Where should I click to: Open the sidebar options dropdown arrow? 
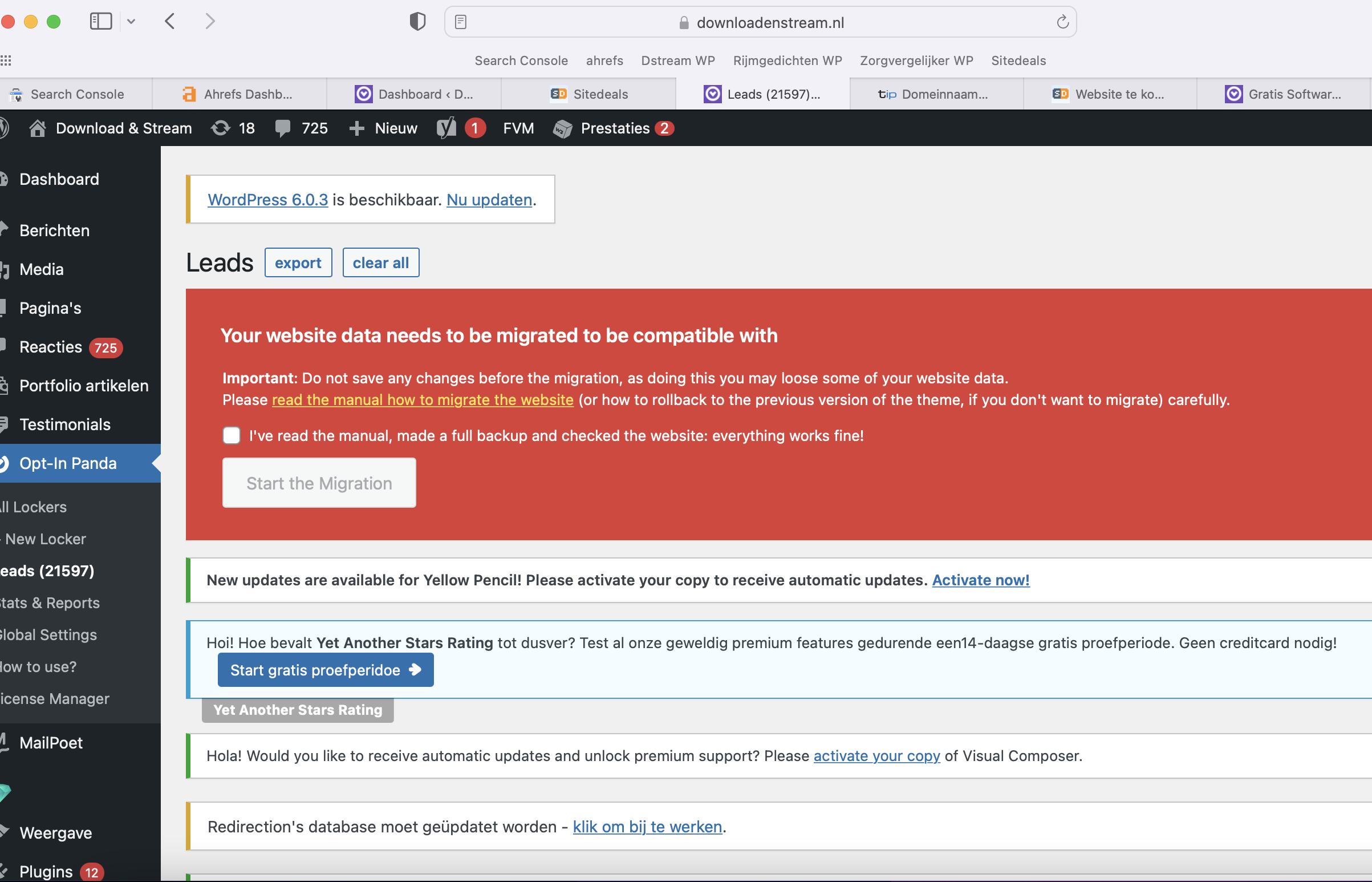(131, 22)
